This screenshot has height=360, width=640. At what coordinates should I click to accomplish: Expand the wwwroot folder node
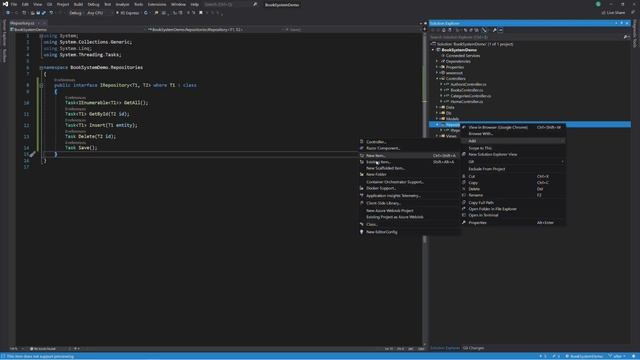[x=437, y=73]
